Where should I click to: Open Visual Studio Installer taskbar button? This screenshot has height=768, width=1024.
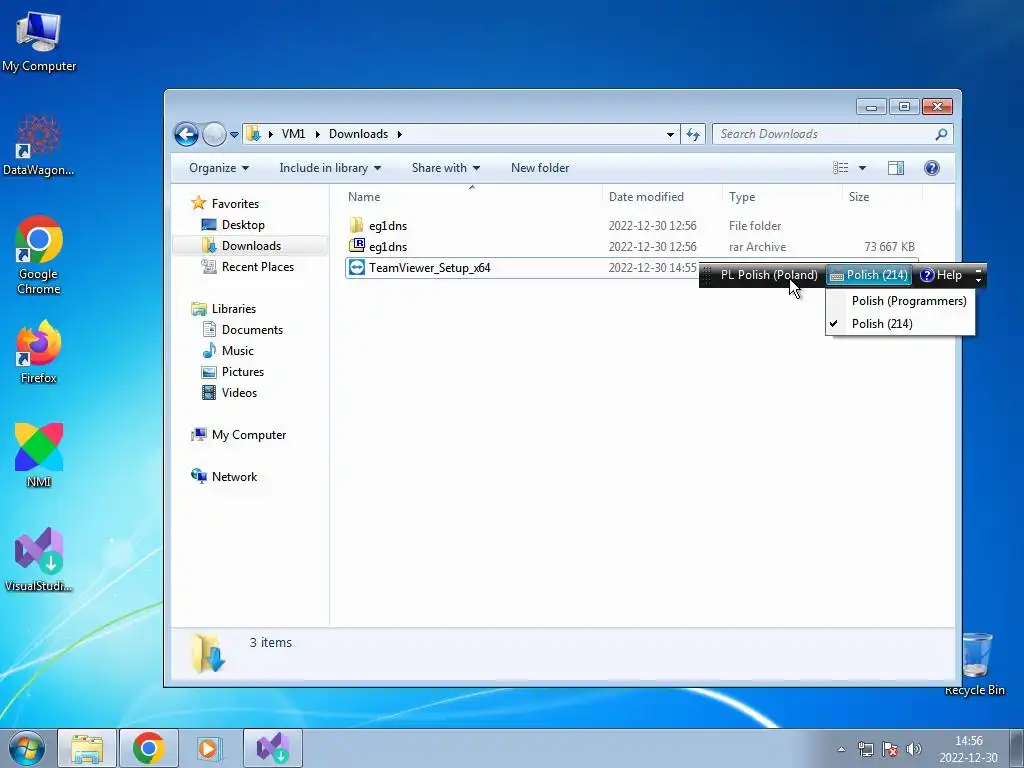coord(272,748)
